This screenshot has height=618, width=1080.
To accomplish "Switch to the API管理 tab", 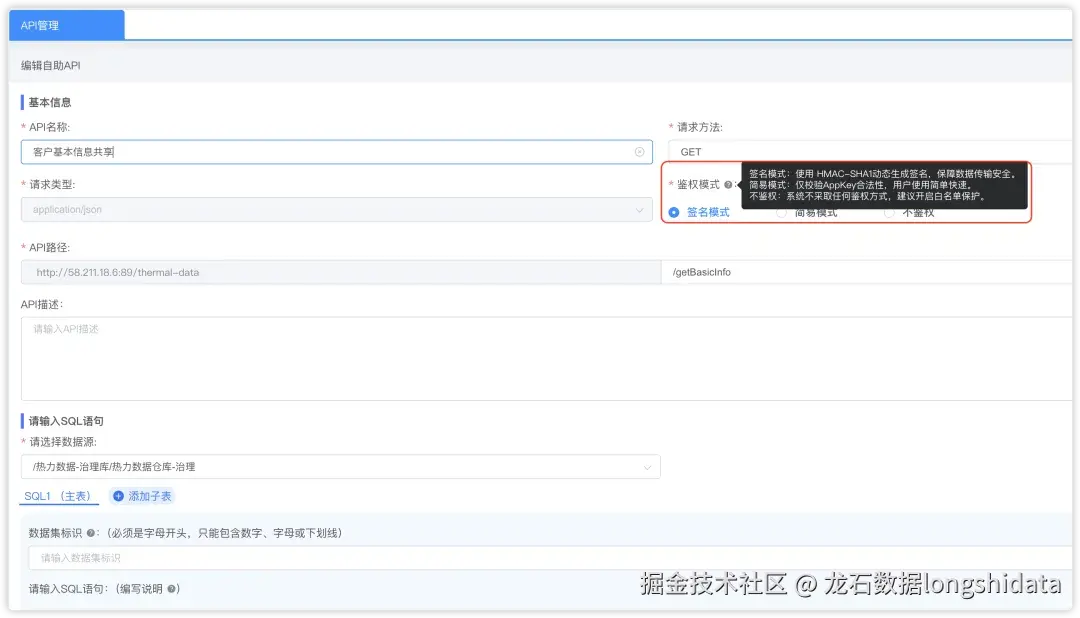I will pyautogui.click(x=67, y=25).
